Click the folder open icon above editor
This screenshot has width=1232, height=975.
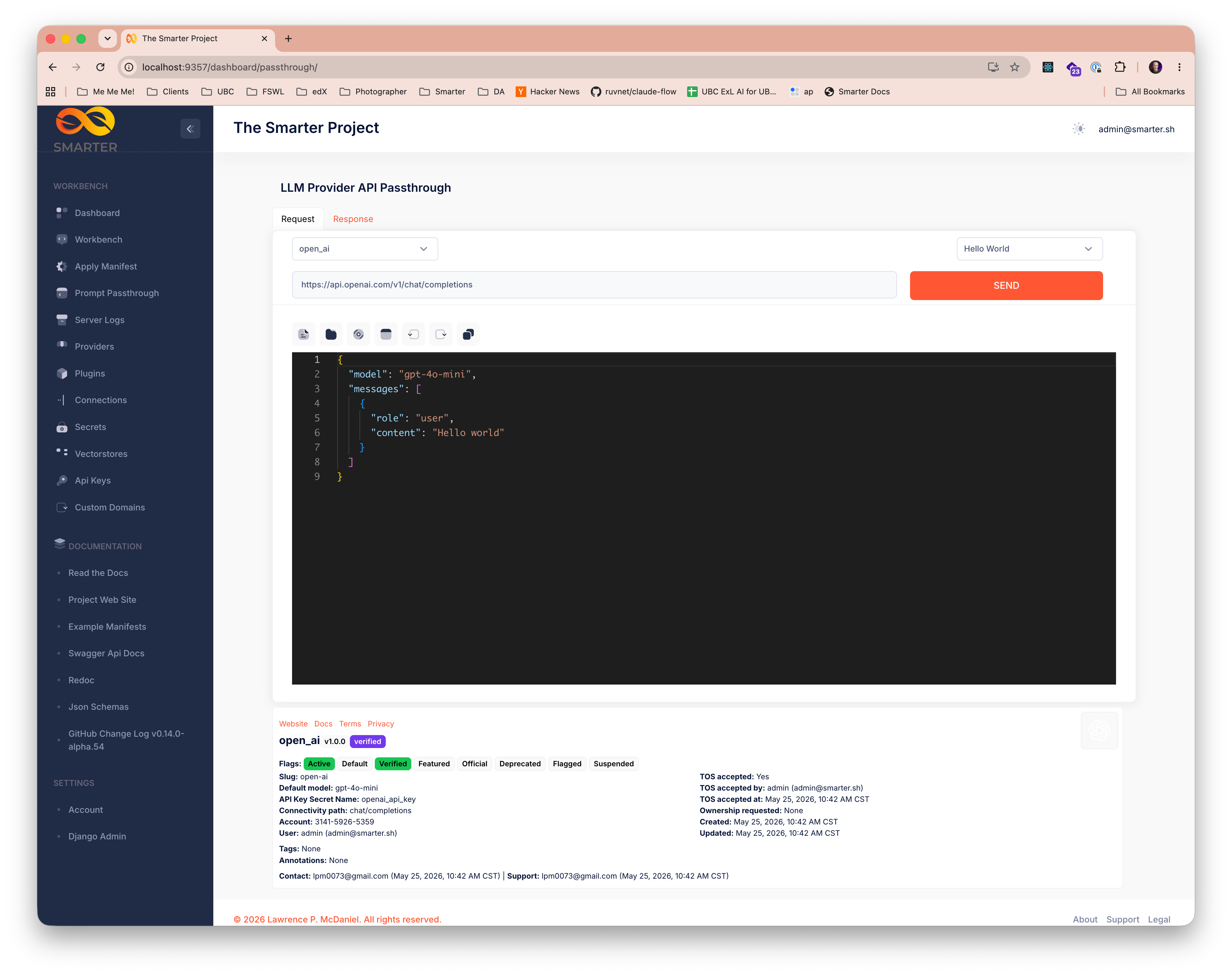tap(331, 335)
